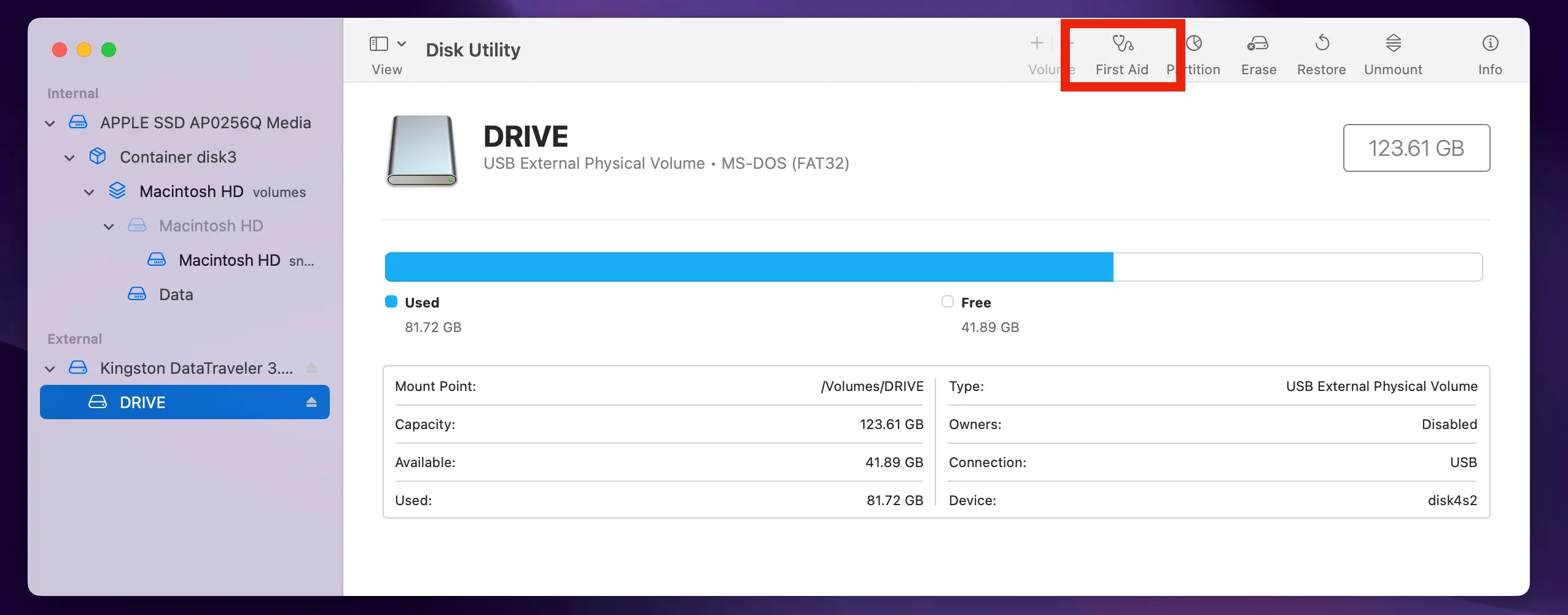
Task: Click the Internal section header
Action: 72,93
